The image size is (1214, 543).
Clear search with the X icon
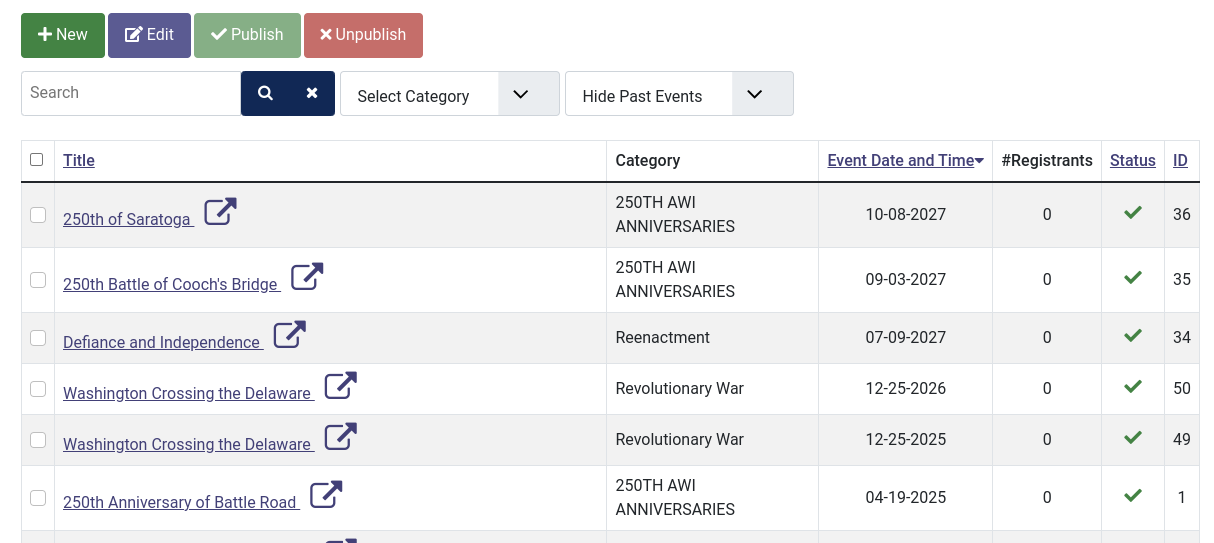312,93
